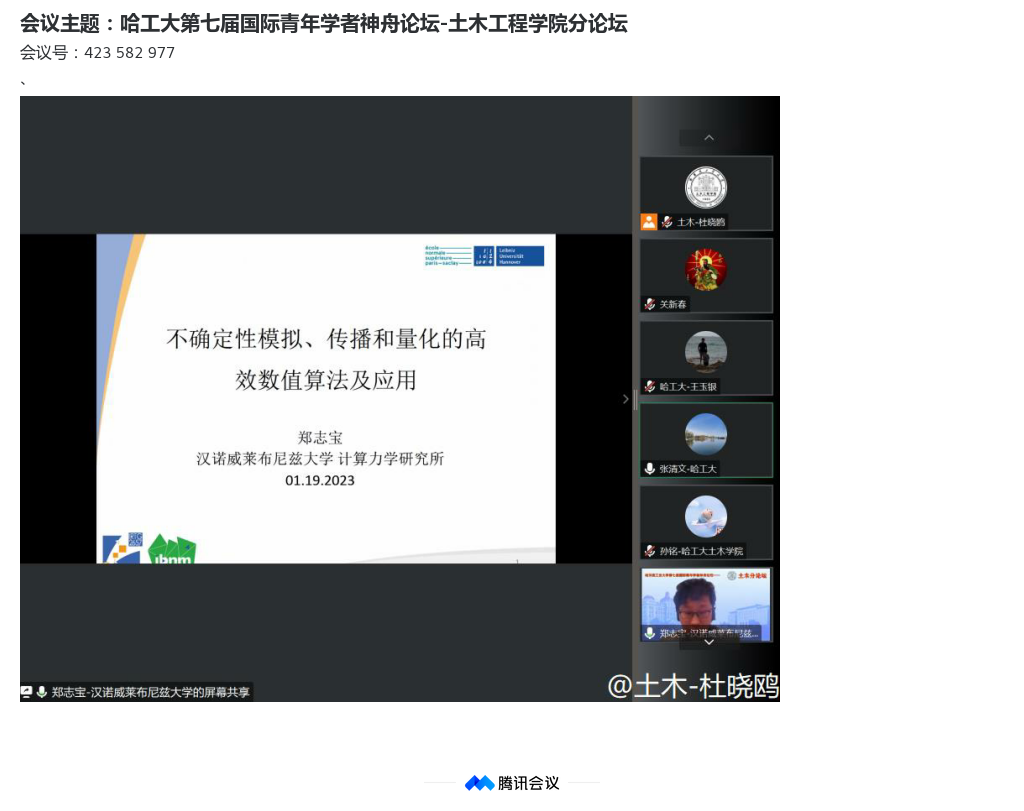1024x811 pixels.
Task: Click muted microphone icon of 土木-杜晓鸥
Action: coord(667,222)
